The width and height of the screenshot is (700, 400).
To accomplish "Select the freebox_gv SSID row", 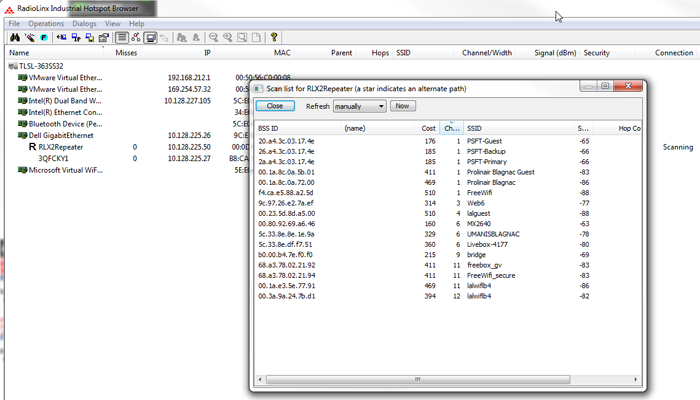I will pyautogui.click(x=448, y=265).
